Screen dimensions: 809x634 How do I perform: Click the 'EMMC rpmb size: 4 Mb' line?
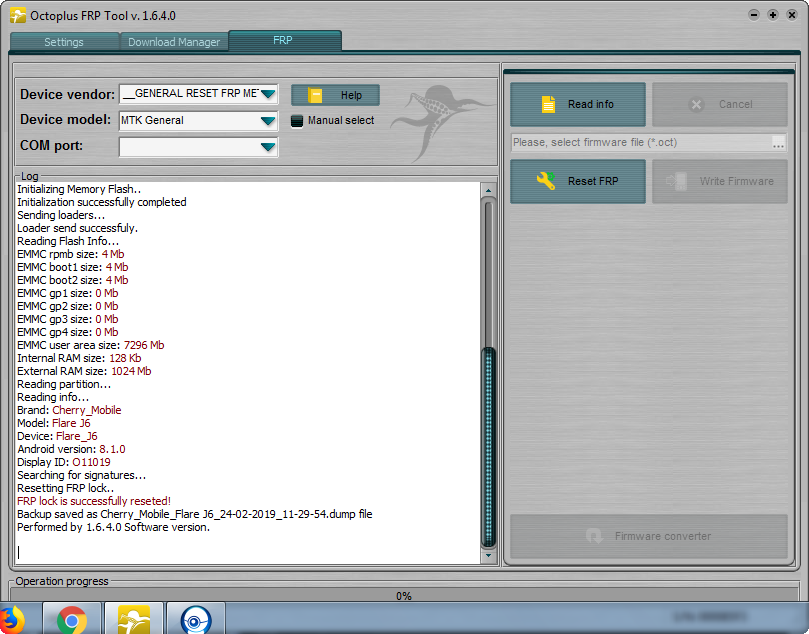tap(71, 254)
